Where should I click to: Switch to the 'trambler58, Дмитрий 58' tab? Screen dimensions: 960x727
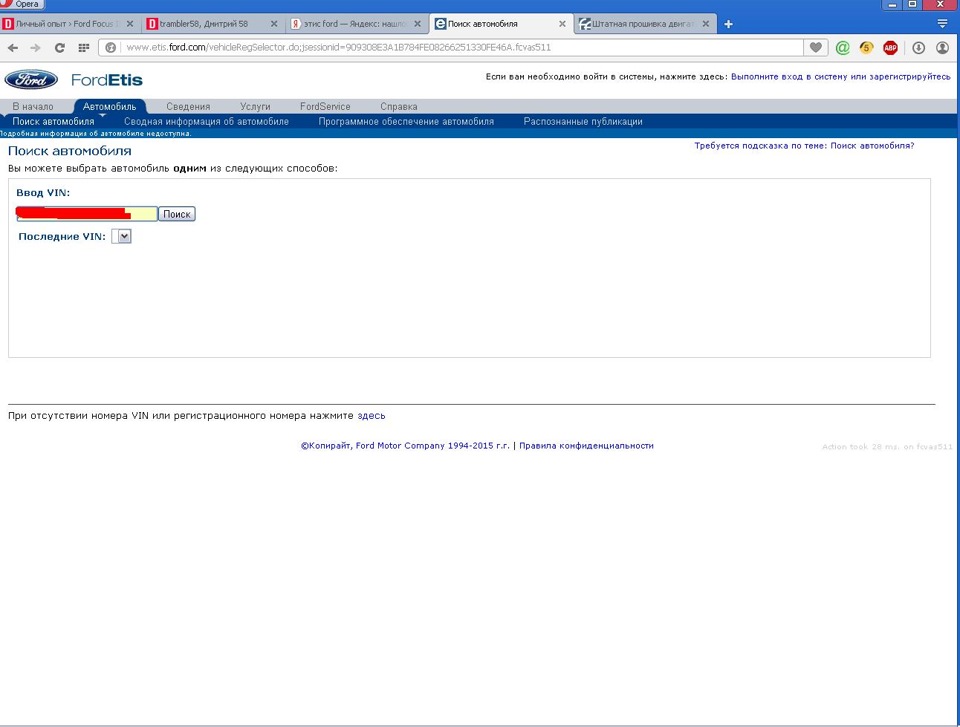pos(212,24)
